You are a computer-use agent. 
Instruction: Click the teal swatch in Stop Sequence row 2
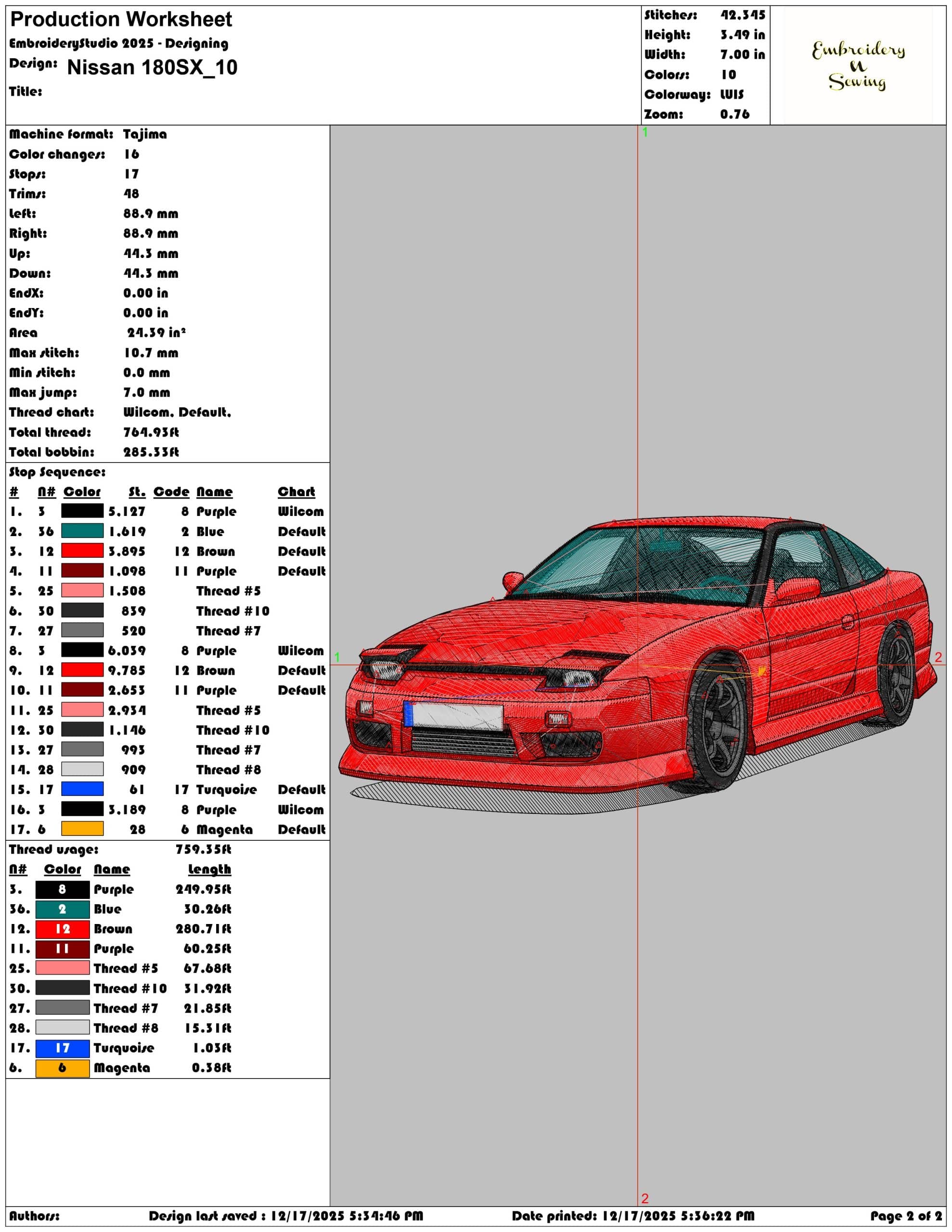[x=82, y=531]
